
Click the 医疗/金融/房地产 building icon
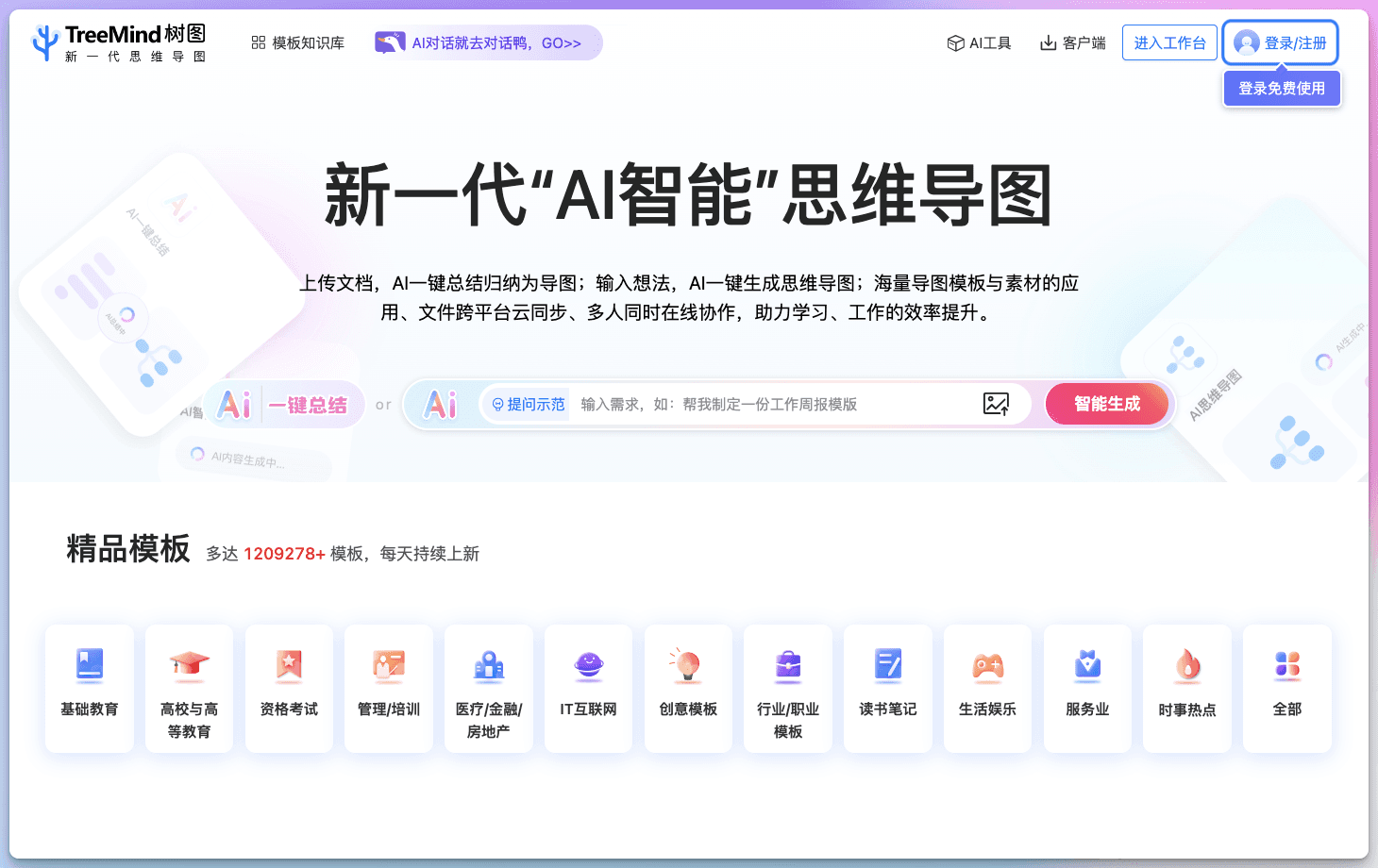click(489, 664)
